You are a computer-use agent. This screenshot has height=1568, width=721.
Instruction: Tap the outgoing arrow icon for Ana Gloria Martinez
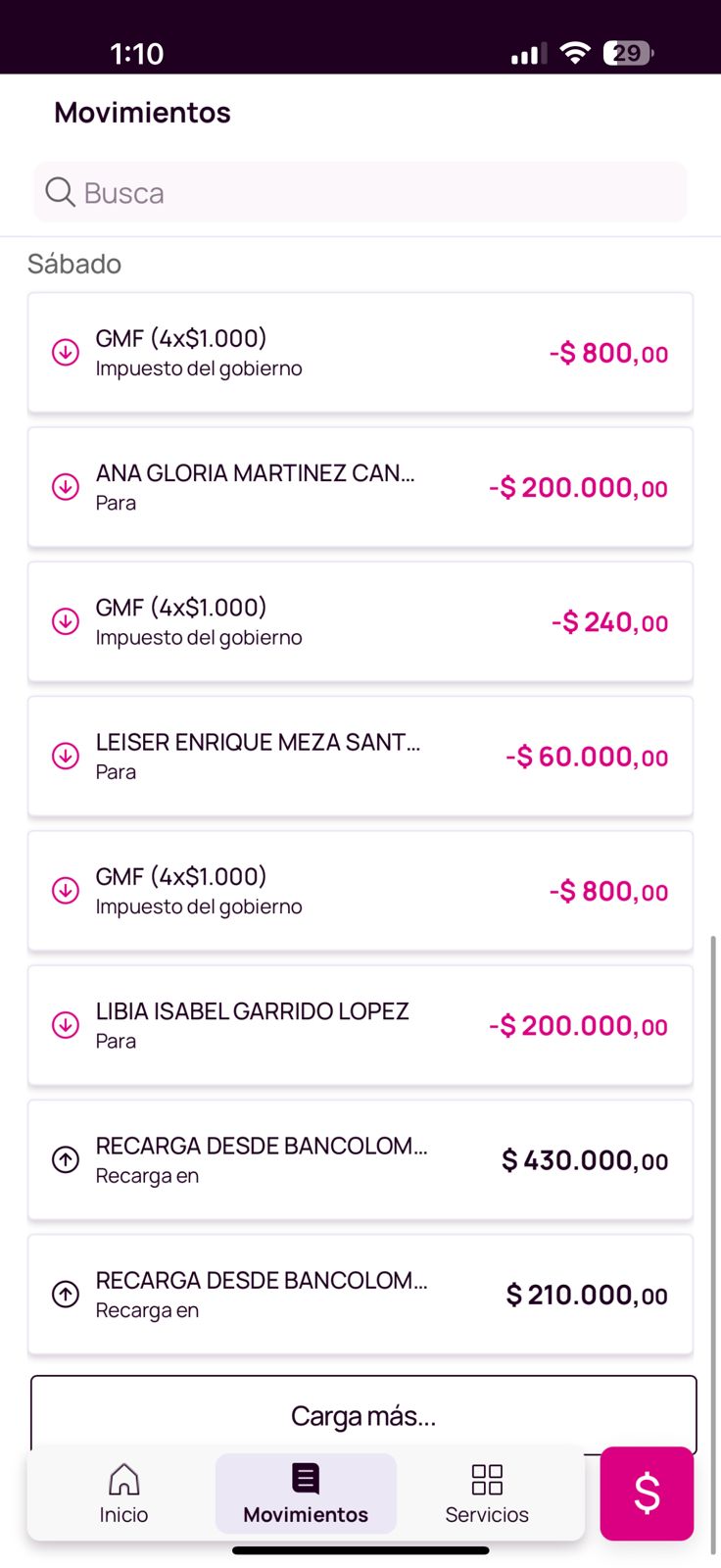tap(66, 487)
